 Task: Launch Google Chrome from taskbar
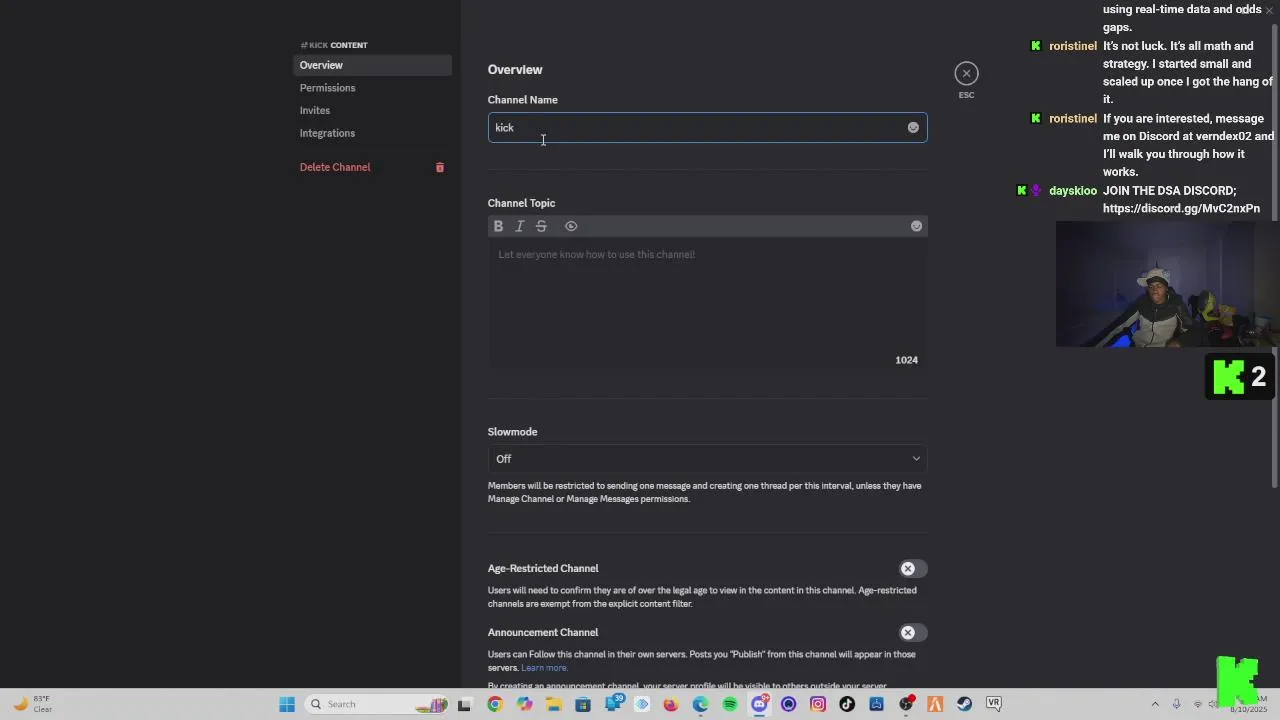point(494,704)
